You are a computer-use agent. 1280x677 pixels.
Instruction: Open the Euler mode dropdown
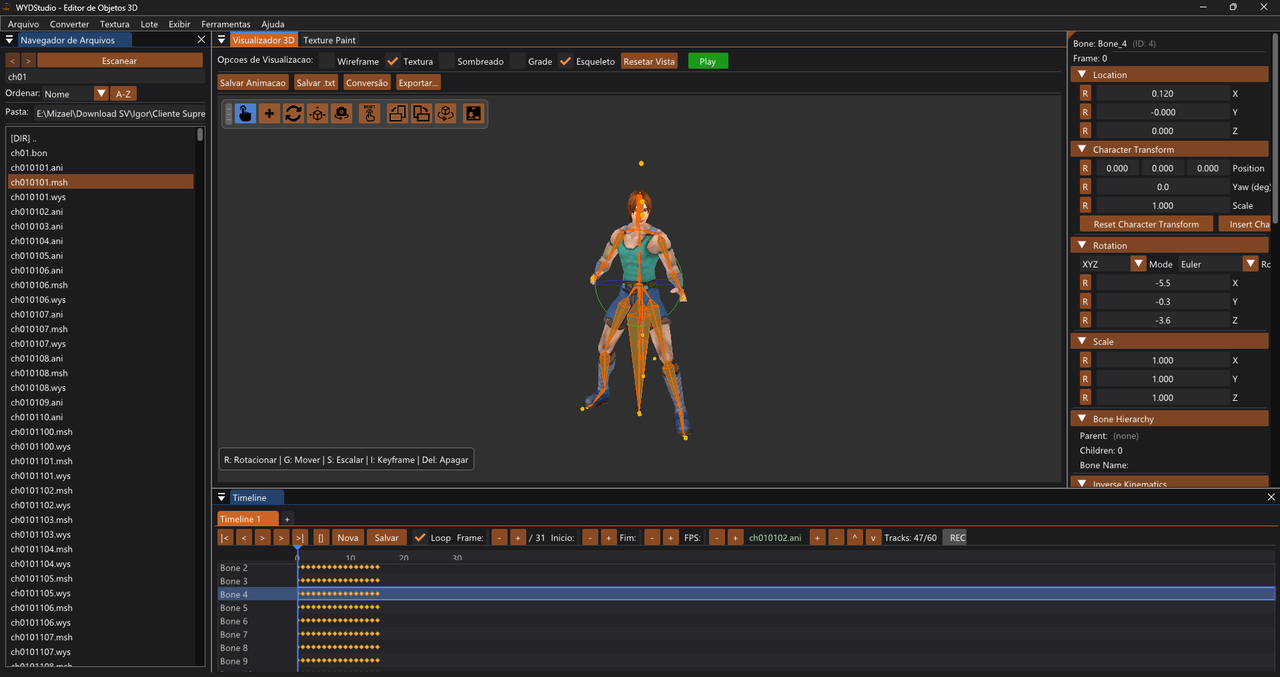tap(1250, 264)
